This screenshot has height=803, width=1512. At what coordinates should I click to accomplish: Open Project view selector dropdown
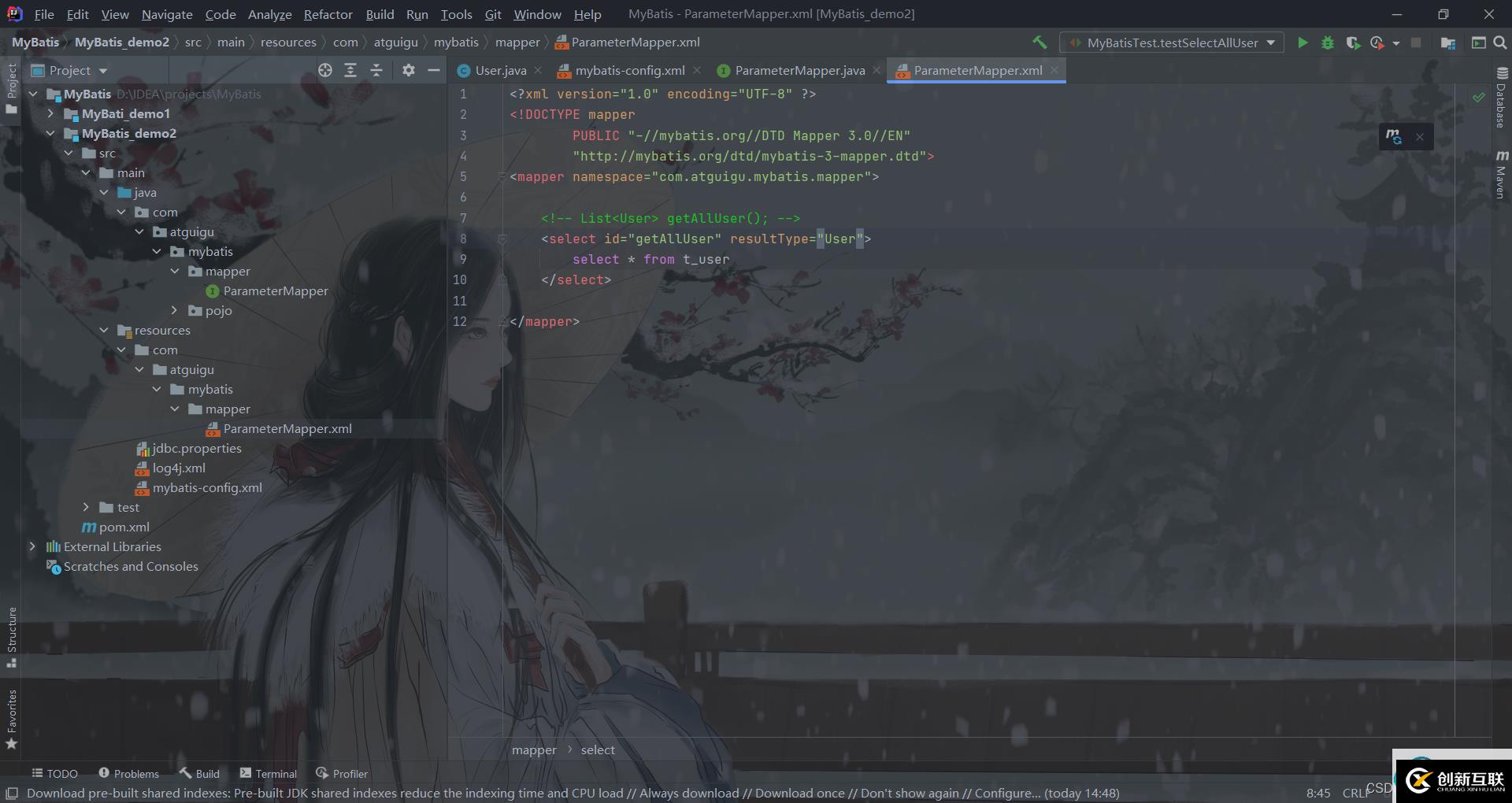(x=69, y=70)
